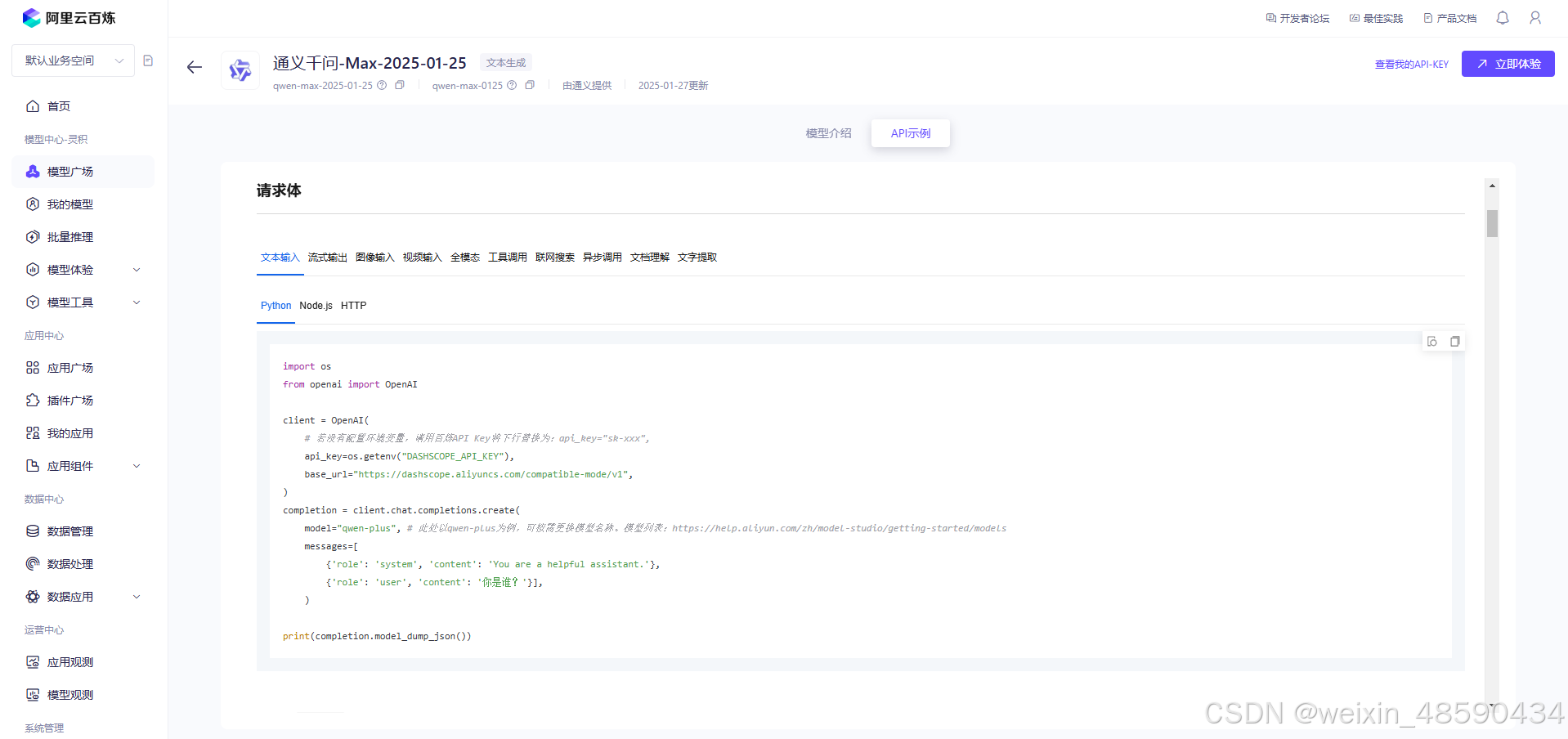This screenshot has width=1568, height=739.
Task: Click the 阿里云百炼 logo
Action: [x=69, y=17]
